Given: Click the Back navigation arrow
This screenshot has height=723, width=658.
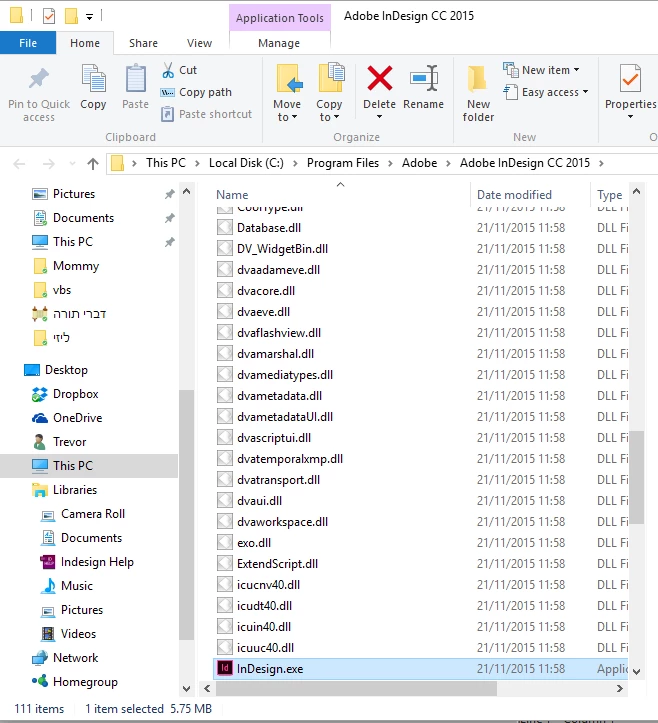Looking at the screenshot, I should click(19, 164).
